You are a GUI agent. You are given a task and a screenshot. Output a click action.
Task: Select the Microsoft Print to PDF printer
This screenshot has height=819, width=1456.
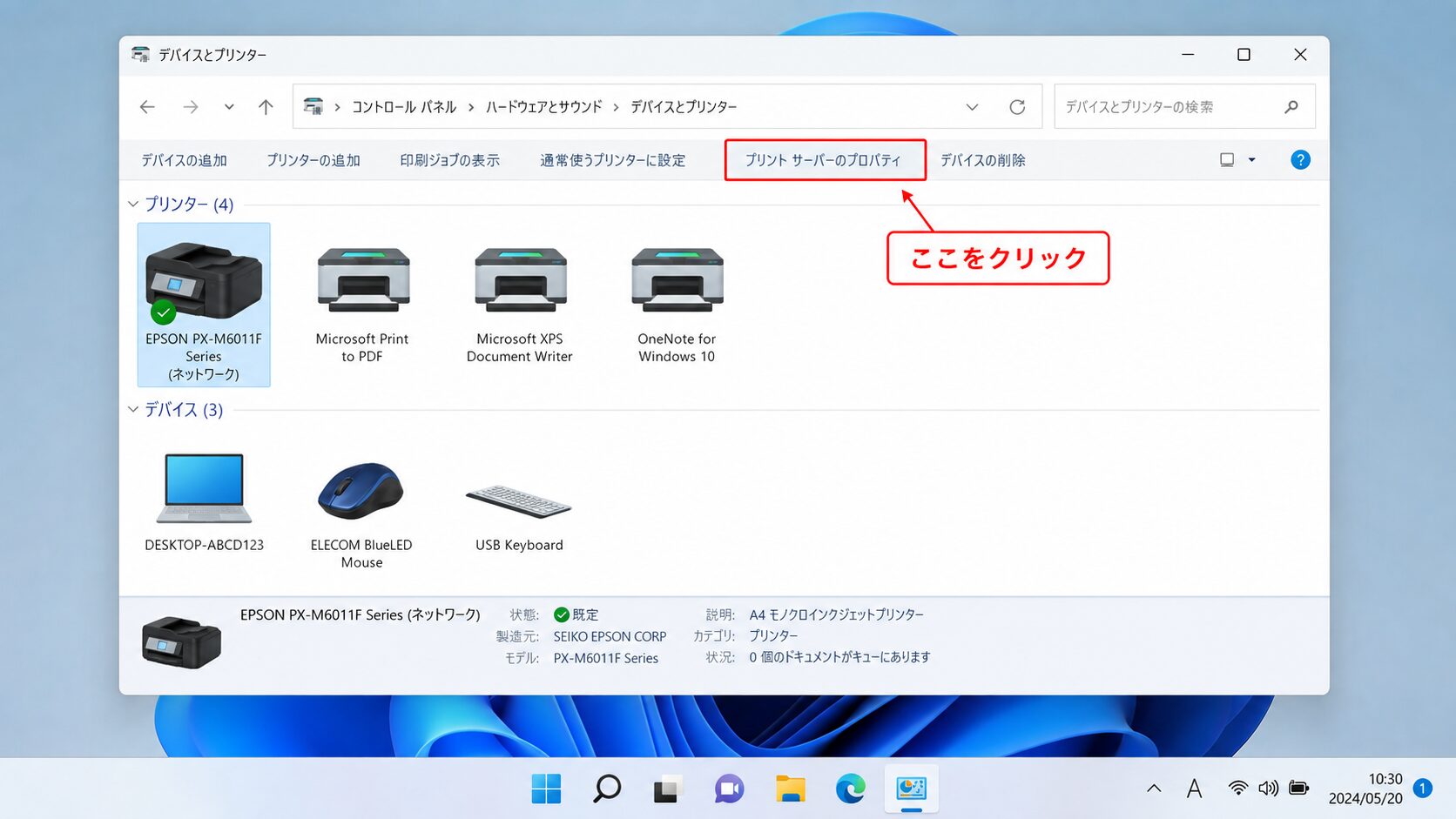(x=363, y=280)
